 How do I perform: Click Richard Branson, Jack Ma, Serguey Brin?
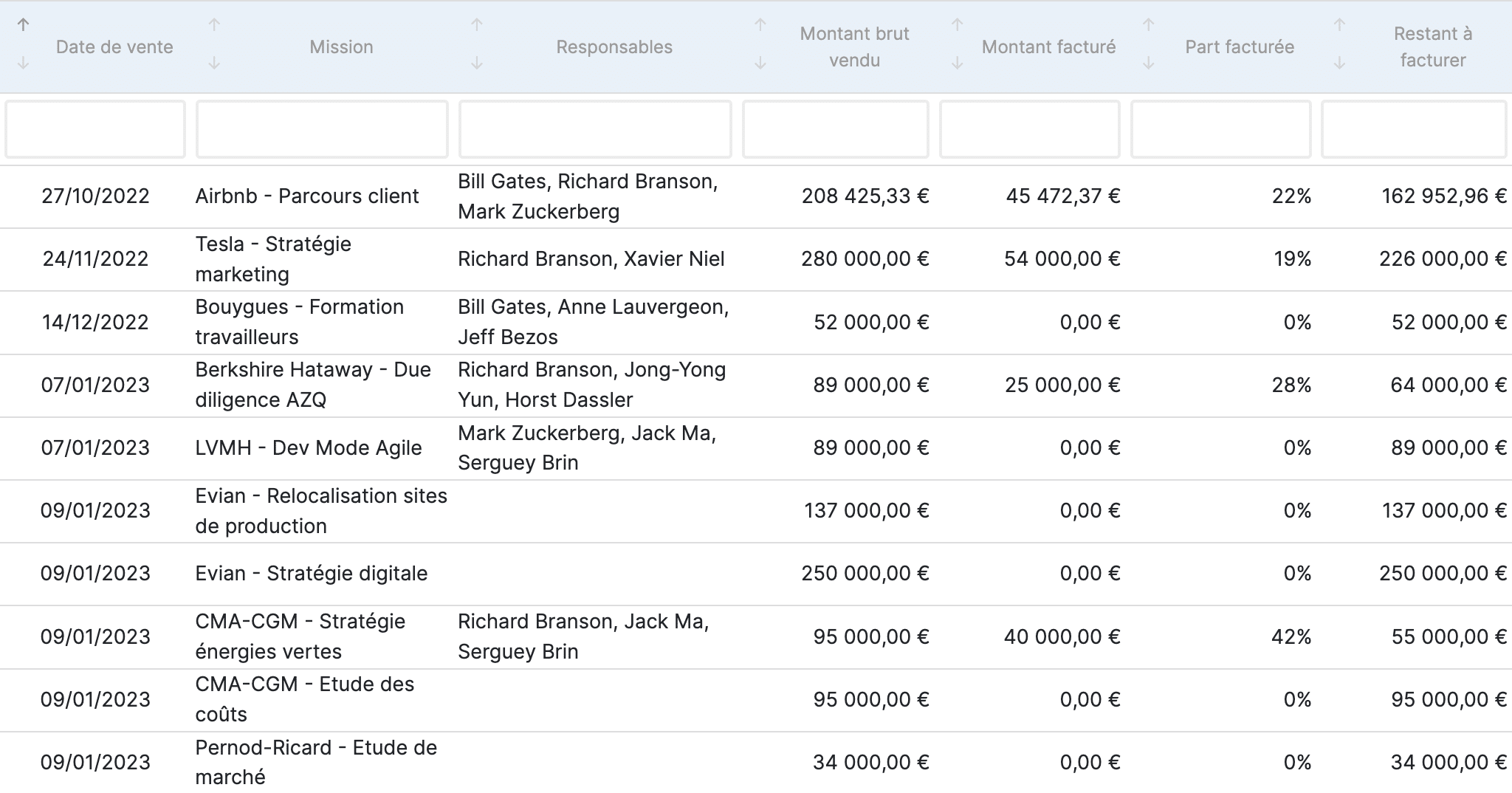tap(583, 636)
